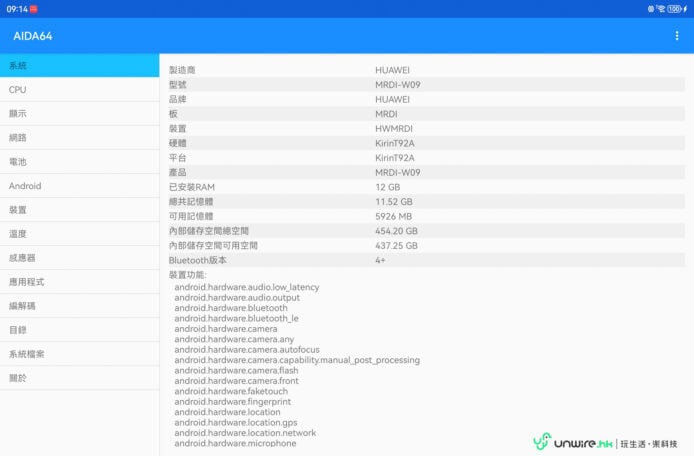Select the 產品 row value MRDI-W09

click(397, 172)
